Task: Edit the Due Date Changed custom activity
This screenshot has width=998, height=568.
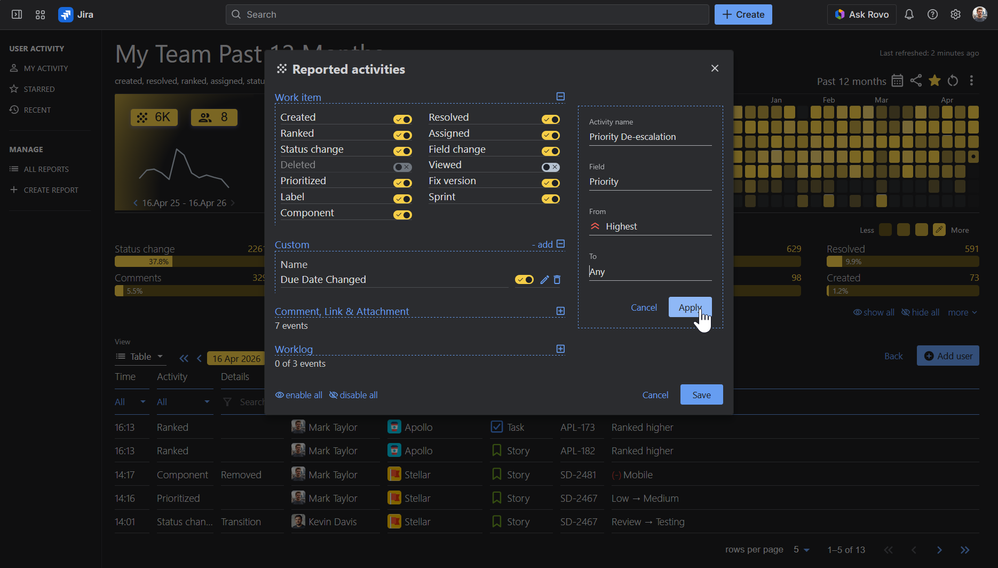Action: 544,280
